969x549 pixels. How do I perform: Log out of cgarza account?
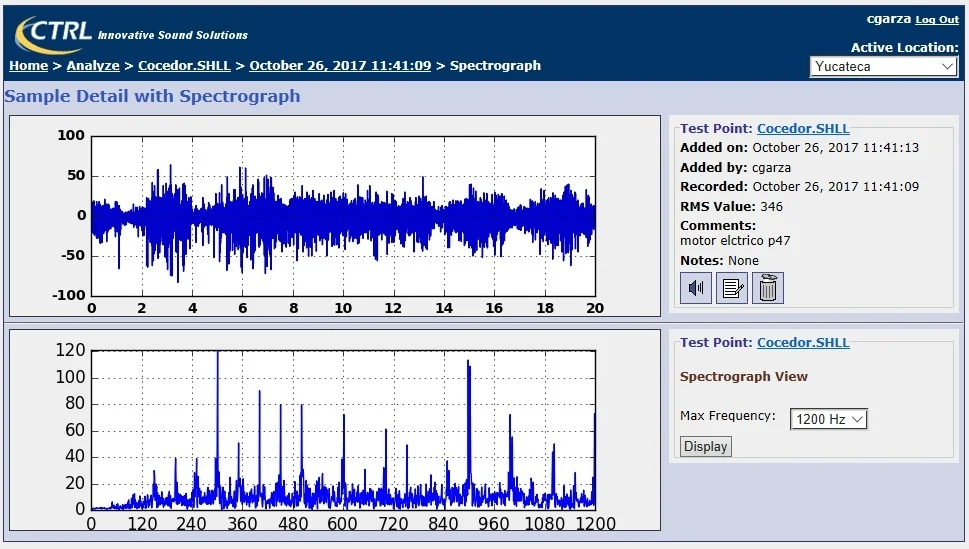pyautogui.click(x=937, y=20)
